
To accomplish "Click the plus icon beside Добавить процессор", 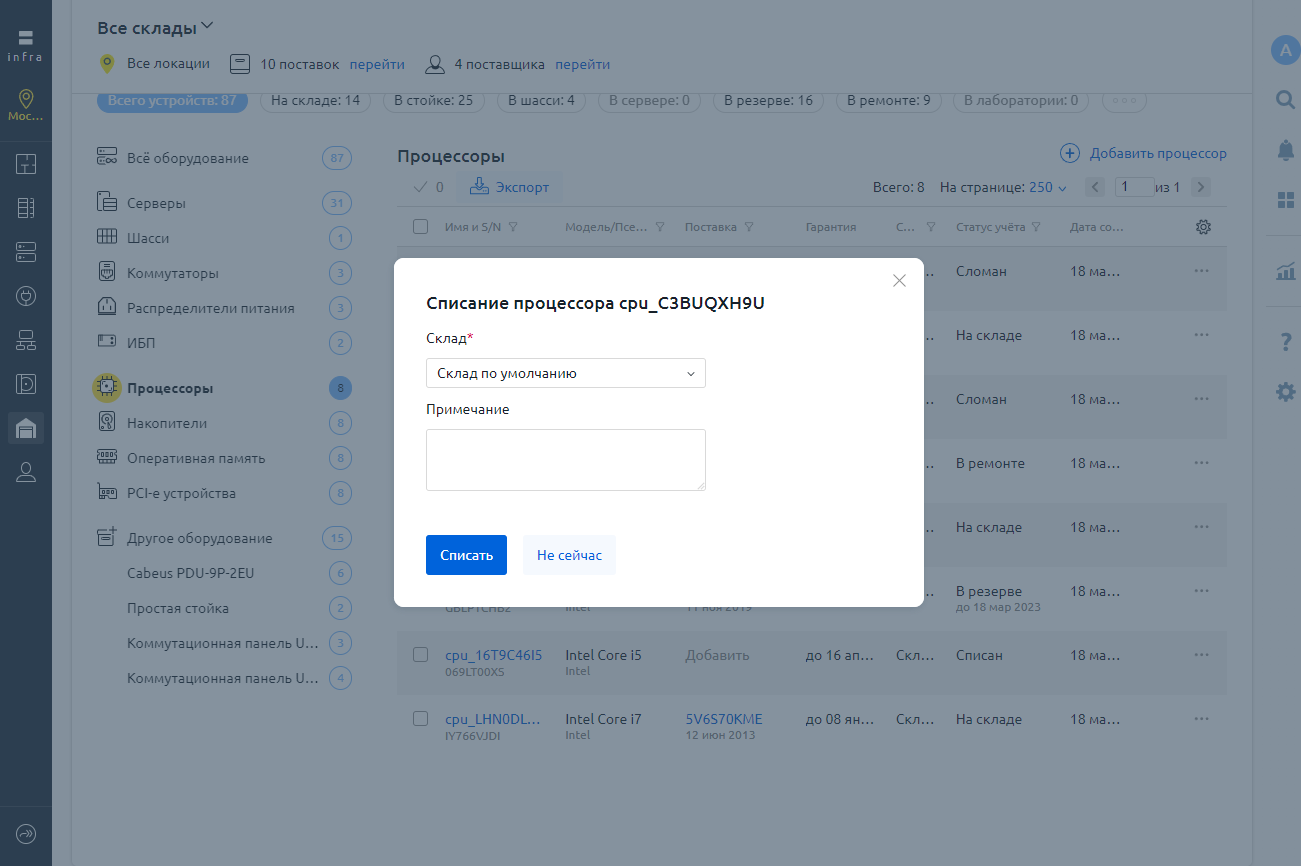I will tap(1070, 153).
